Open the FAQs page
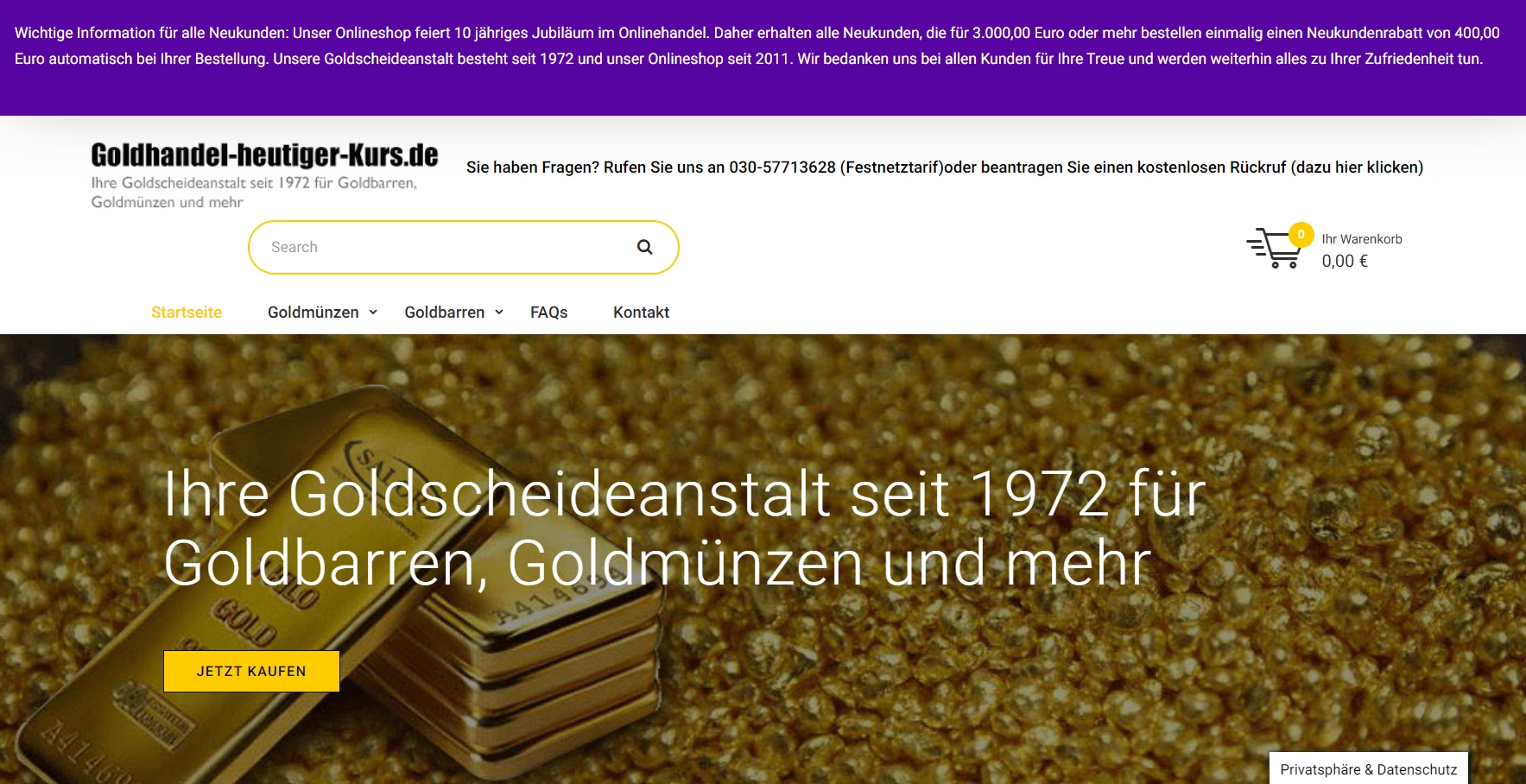Screen dimensions: 1526x784 point(548,313)
